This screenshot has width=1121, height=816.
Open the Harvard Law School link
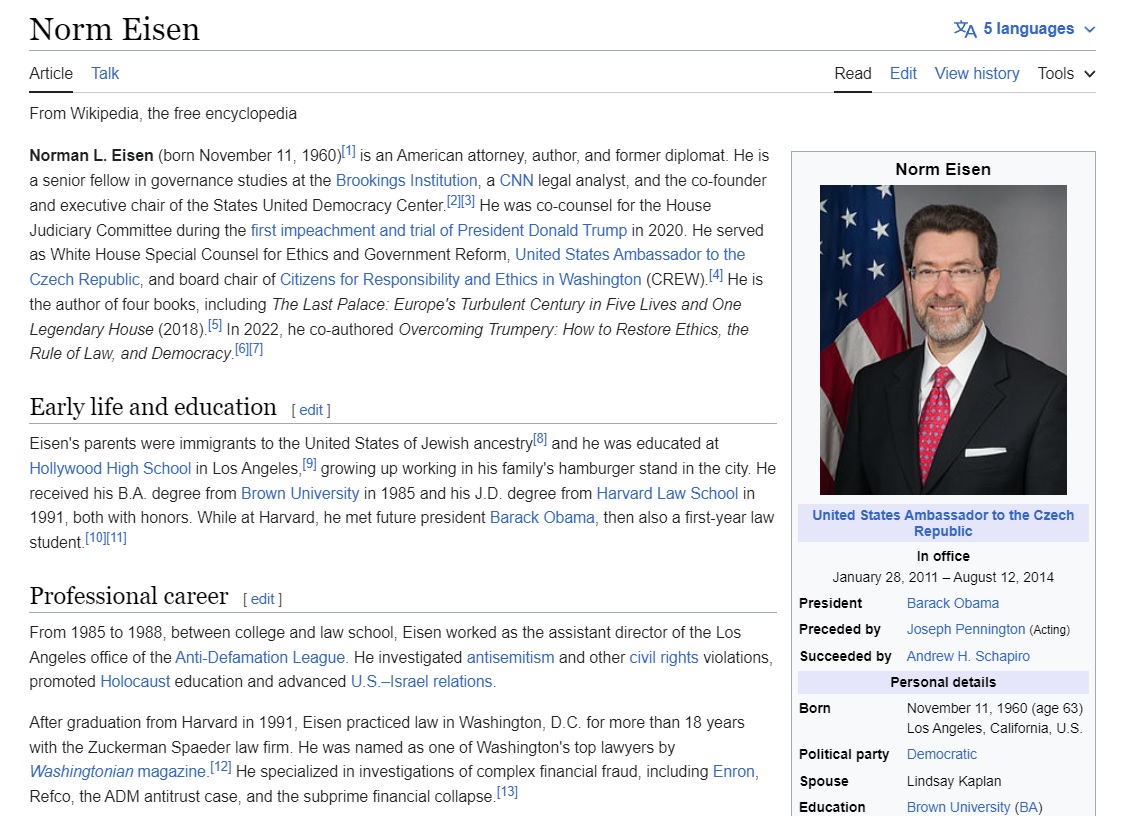(667, 493)
